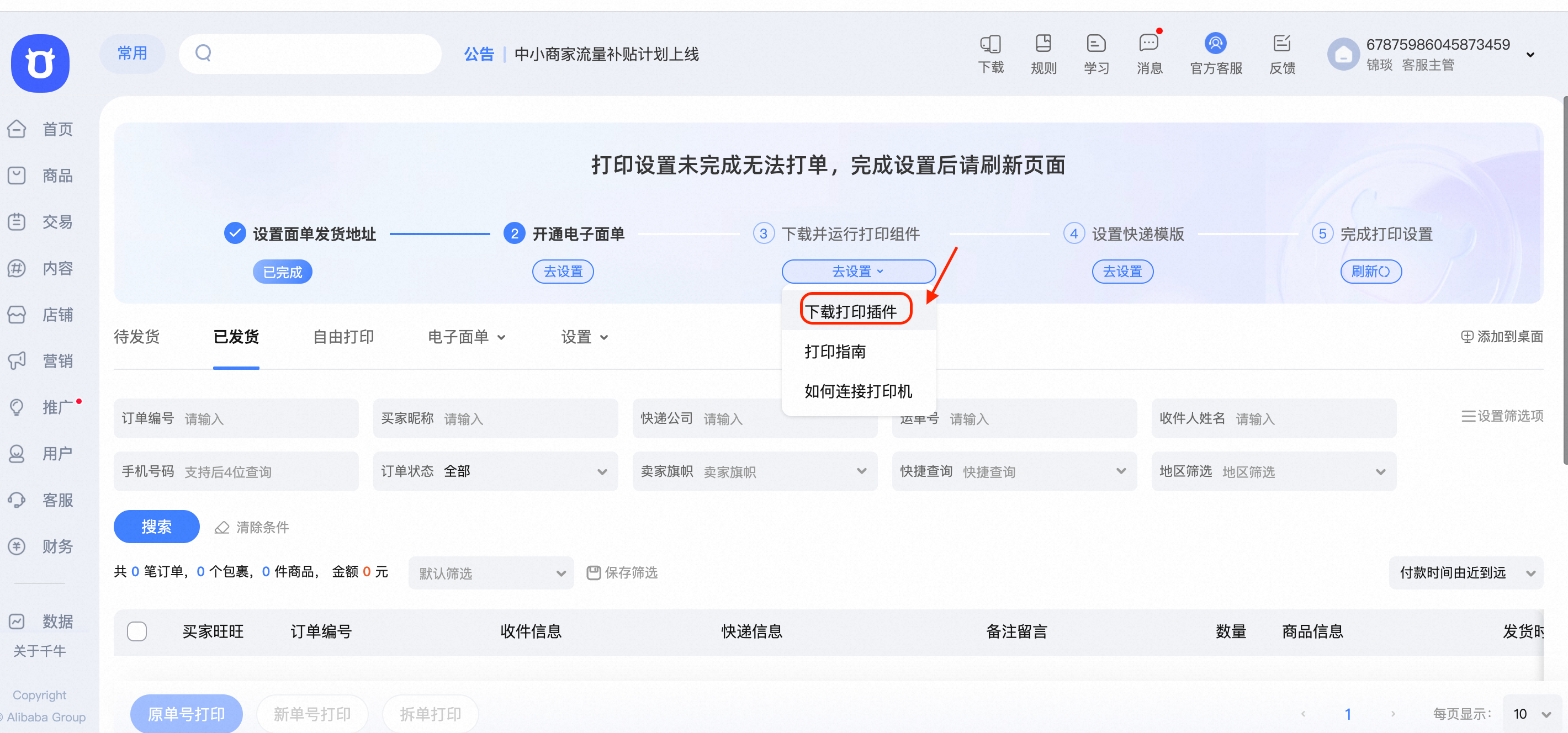1568x733 pixels.
Task: Click 新单号打印 button
Action: 312,714
